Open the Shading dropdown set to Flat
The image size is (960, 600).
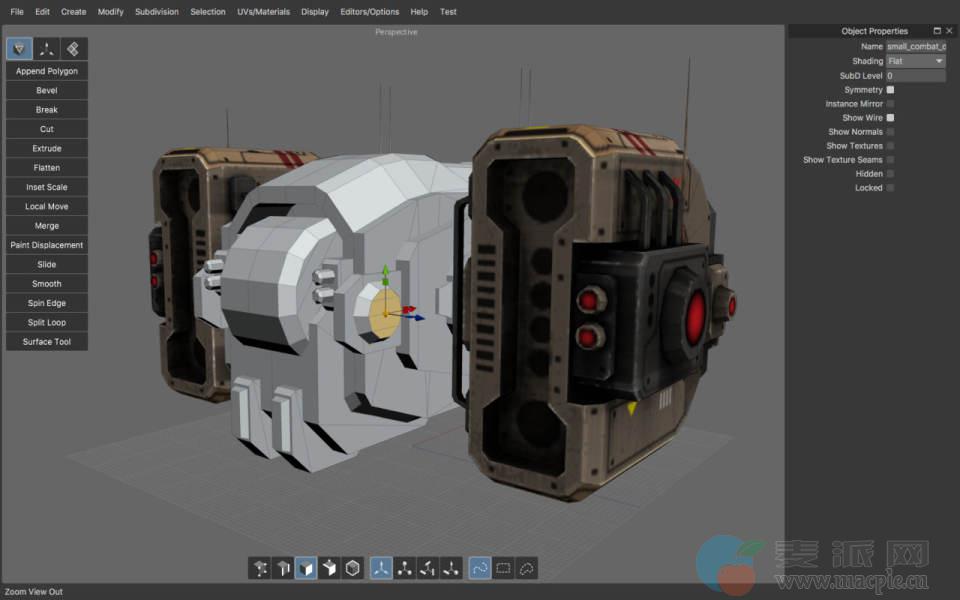pyautogui.click(x=915, y=61)
